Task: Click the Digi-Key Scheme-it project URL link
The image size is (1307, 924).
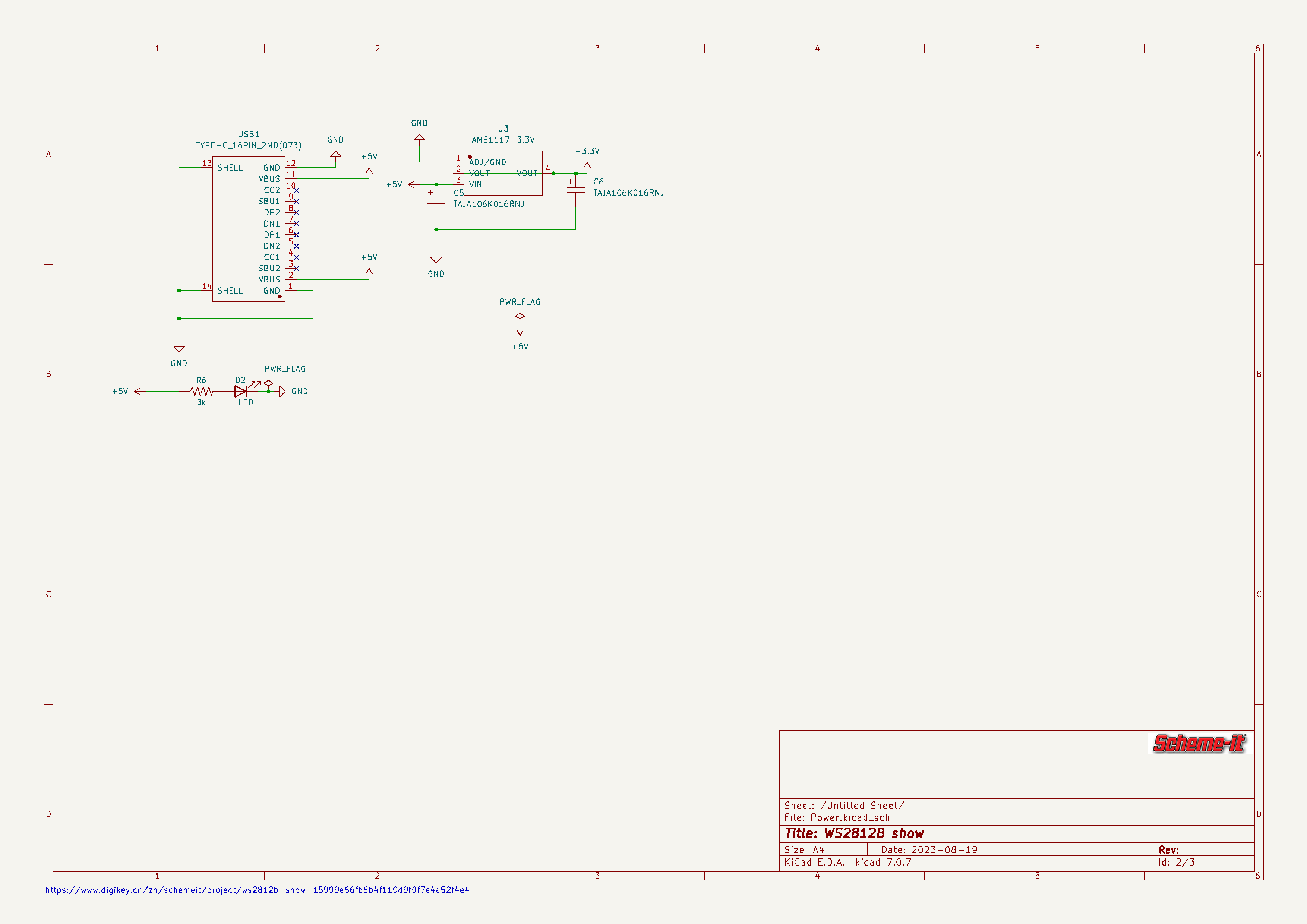Action: (257, 890)
